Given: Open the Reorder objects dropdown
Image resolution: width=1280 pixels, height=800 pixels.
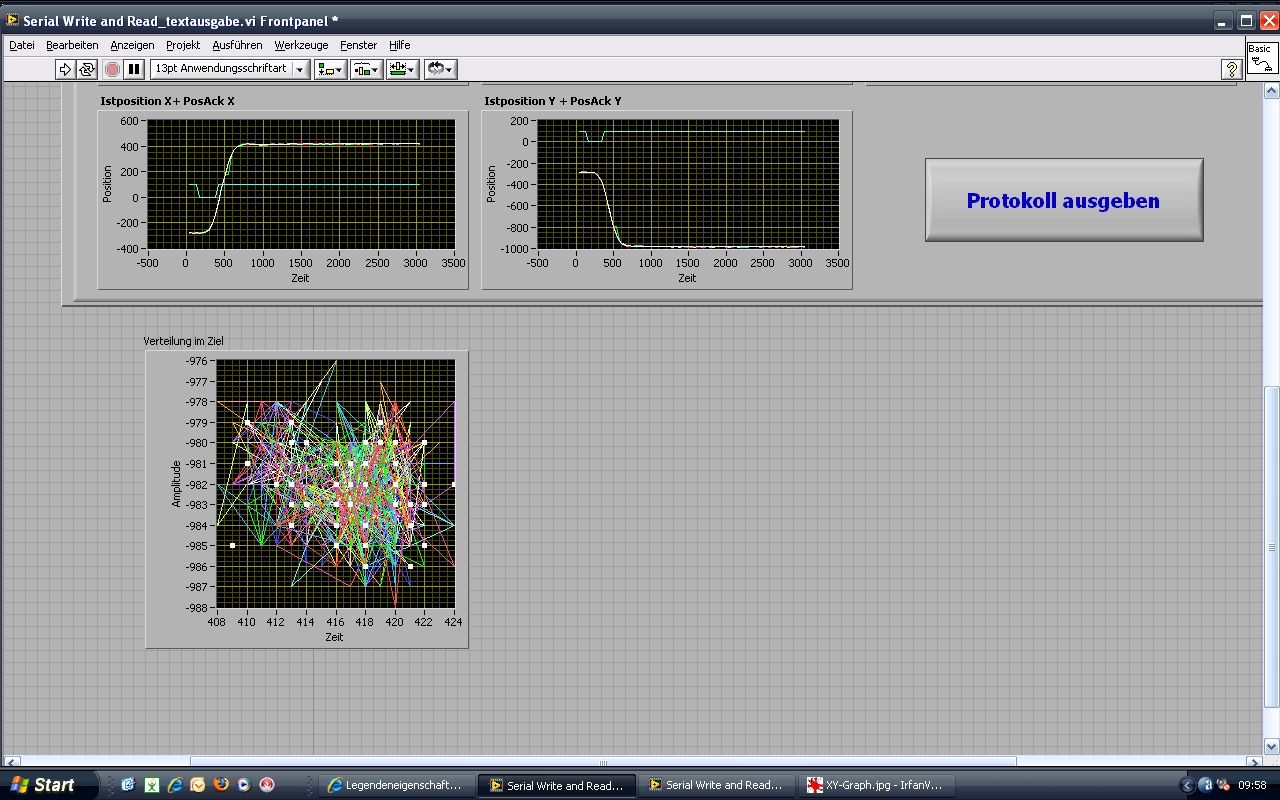Looking at the screenshot, I should tap(440, 69).
